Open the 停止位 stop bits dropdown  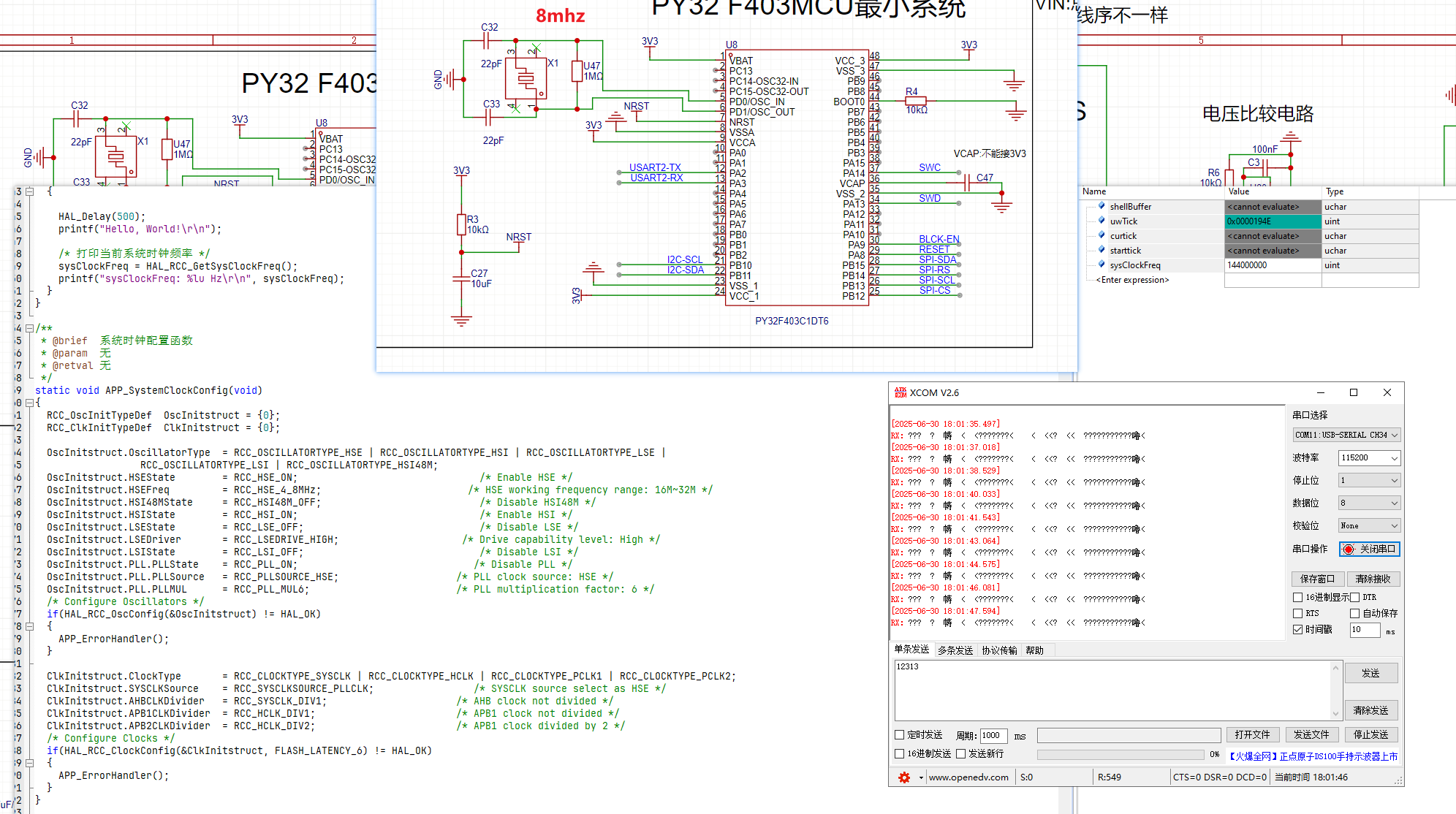point(1369,481)
